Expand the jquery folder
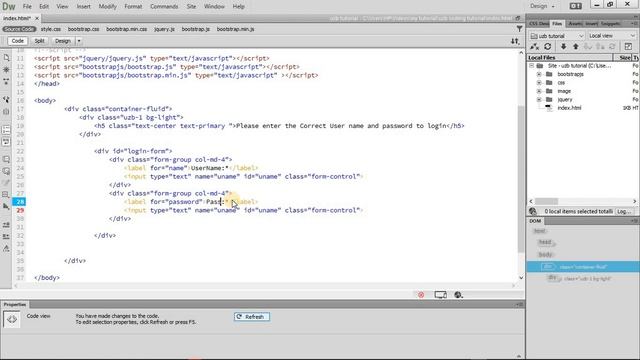This screenshot has height=360, width=640. pyautogui.click(x=539, y=100)
